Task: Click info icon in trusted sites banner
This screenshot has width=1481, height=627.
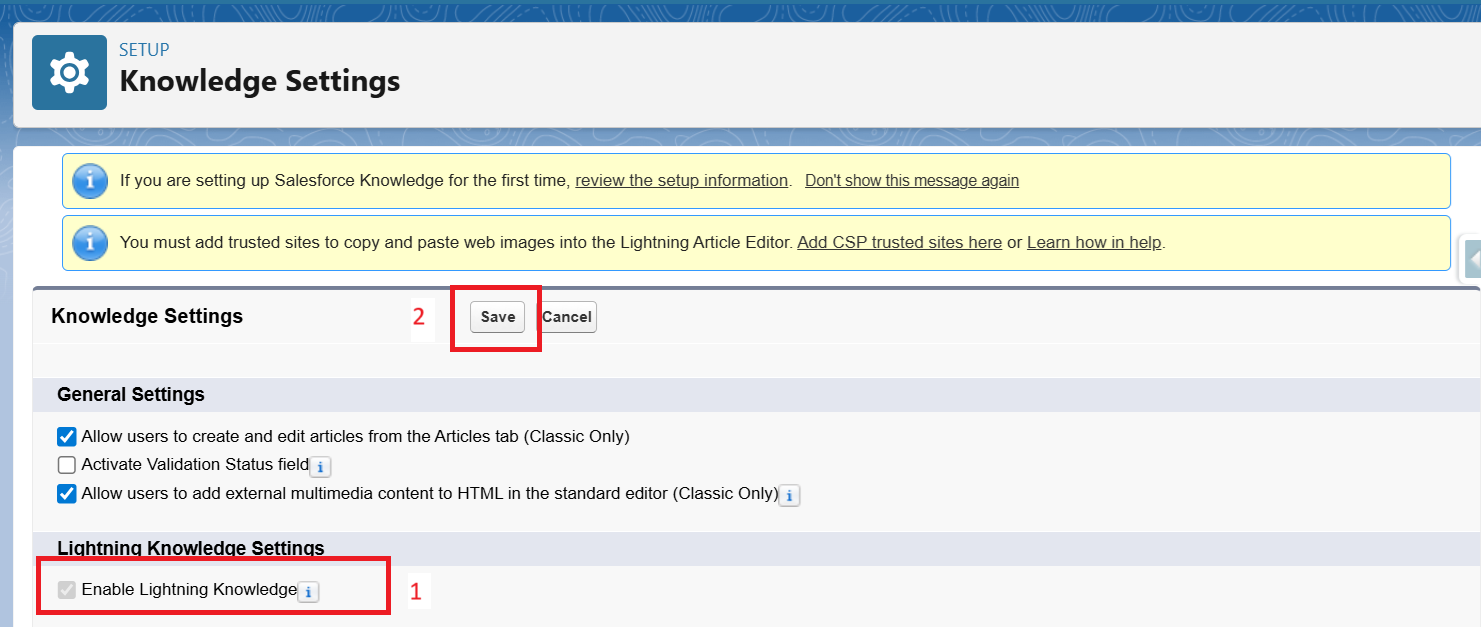Action: coord(91,242)
